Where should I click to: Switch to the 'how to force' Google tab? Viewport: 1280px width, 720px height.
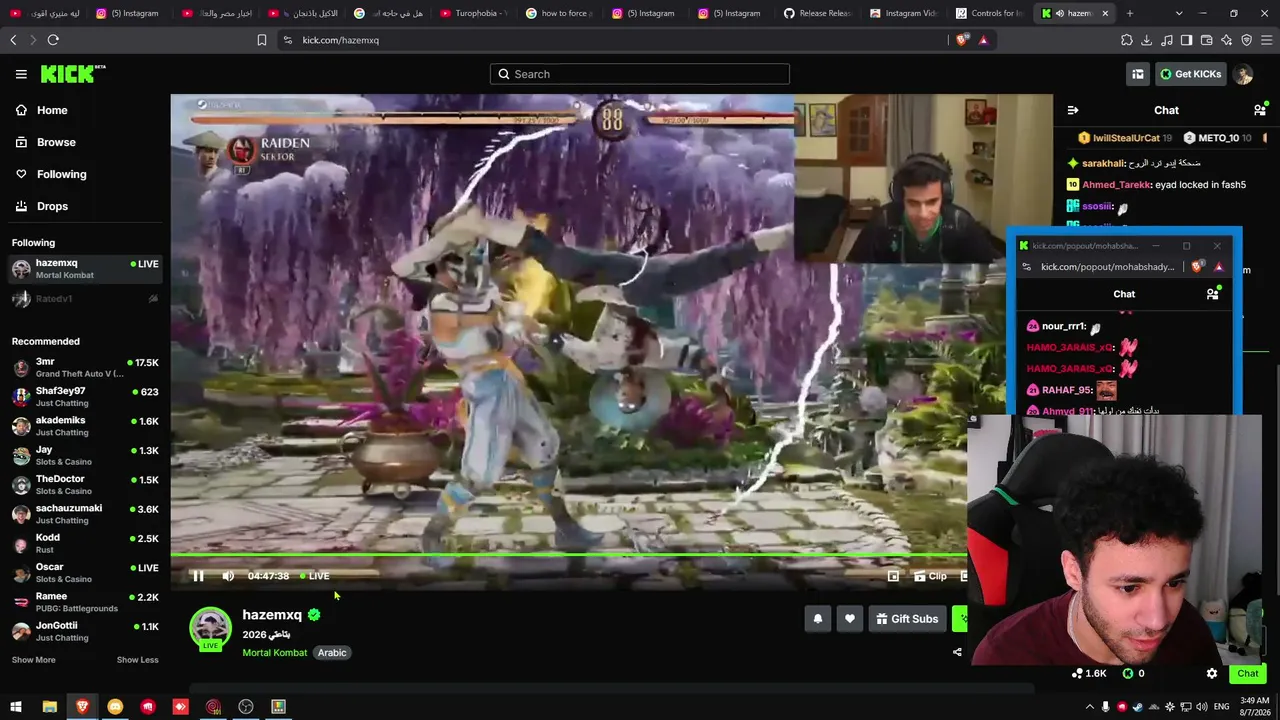click(x=559, y=13)
